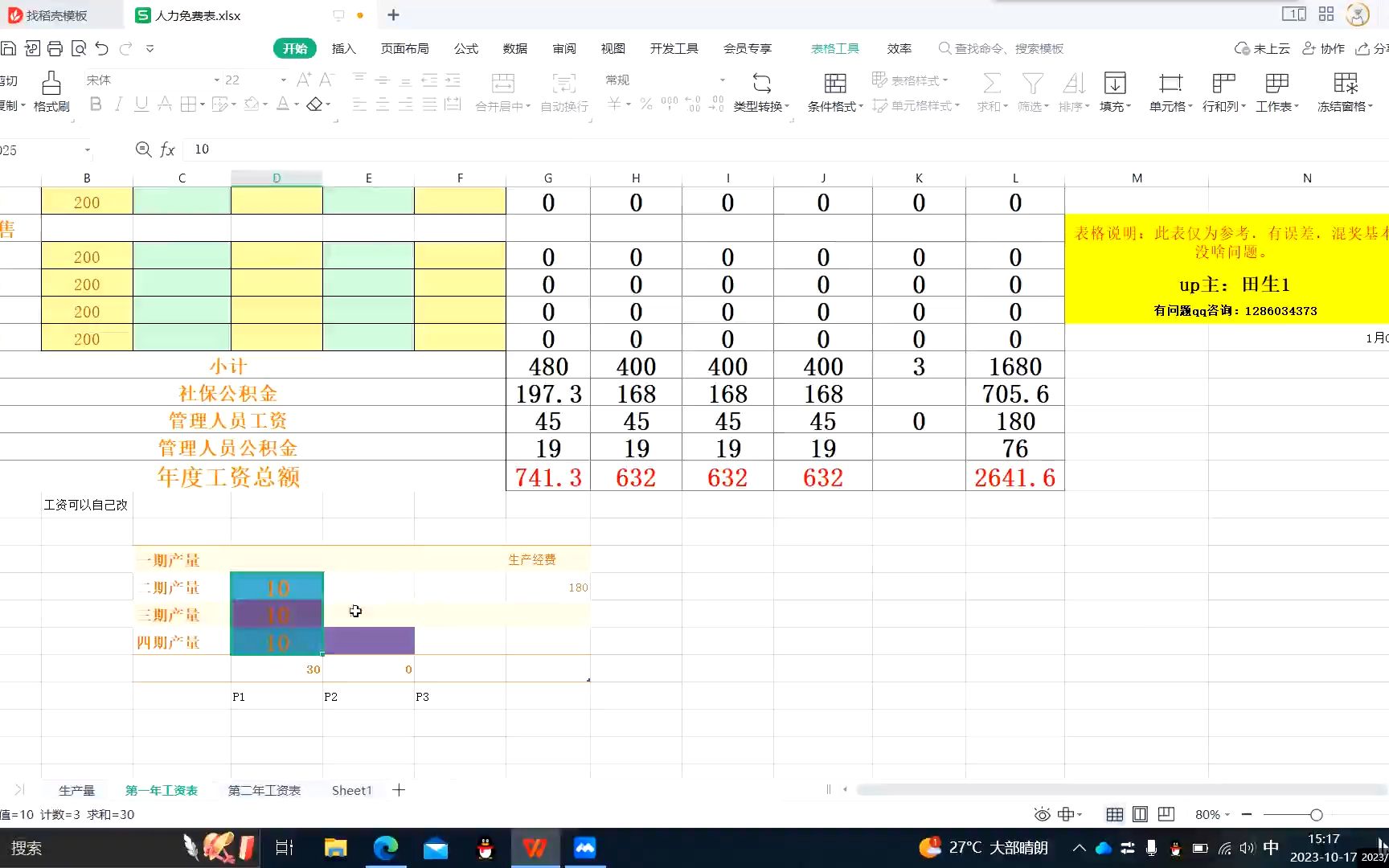Open the 生产量 sheet tab

coord(76,790)
